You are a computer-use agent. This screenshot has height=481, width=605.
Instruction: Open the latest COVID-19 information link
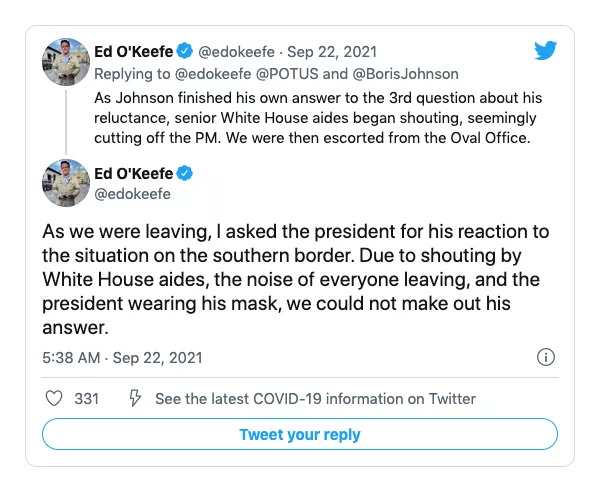click(315, 398)
